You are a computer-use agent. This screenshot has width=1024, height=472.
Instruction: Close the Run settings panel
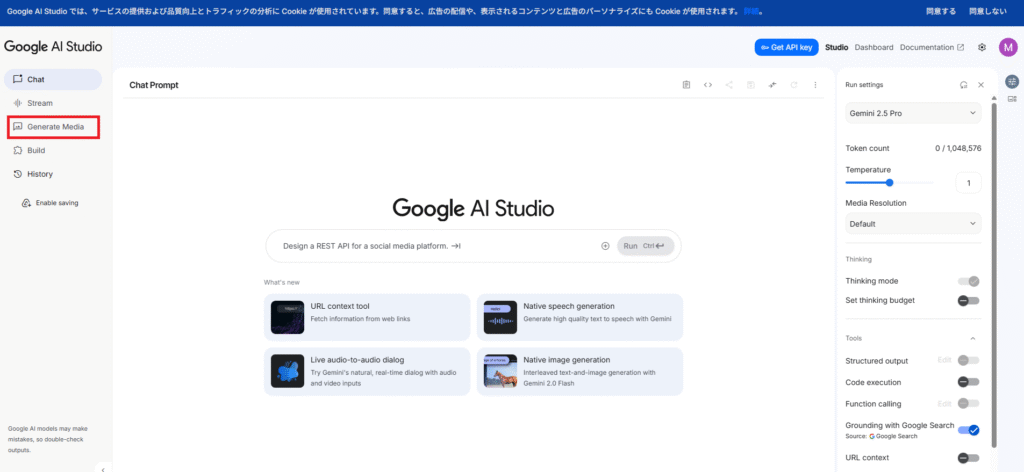pos(980,85)
